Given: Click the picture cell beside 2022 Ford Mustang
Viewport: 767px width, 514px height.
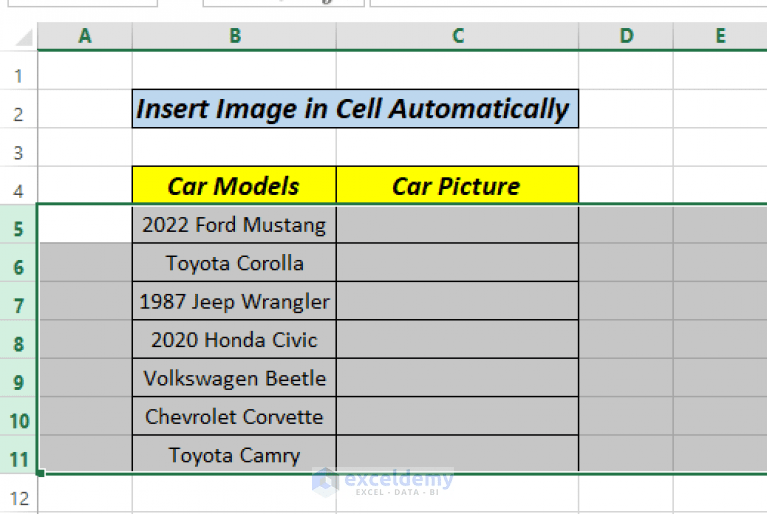Looking at the screenshot, I should click(x=457, y=224).
